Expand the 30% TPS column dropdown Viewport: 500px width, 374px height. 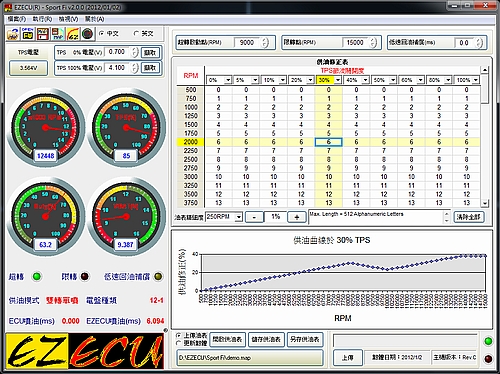coord(338,80)
